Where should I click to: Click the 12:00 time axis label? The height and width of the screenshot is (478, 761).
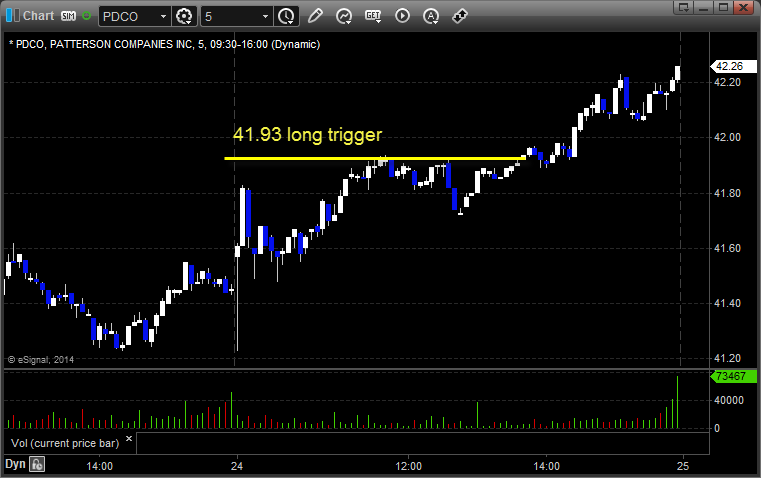pyautogui.click(x=409, y=466)
